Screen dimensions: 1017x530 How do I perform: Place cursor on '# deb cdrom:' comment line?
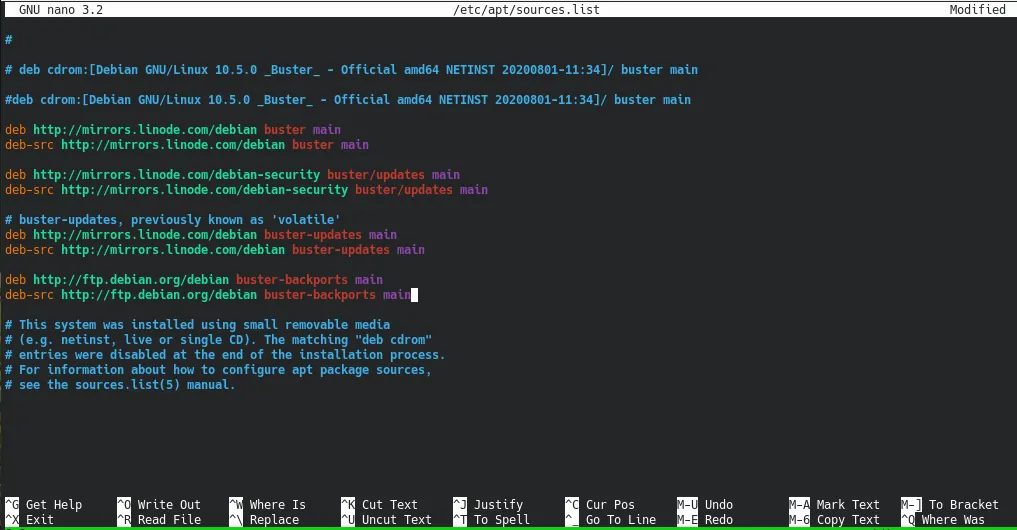coord(352,69)
